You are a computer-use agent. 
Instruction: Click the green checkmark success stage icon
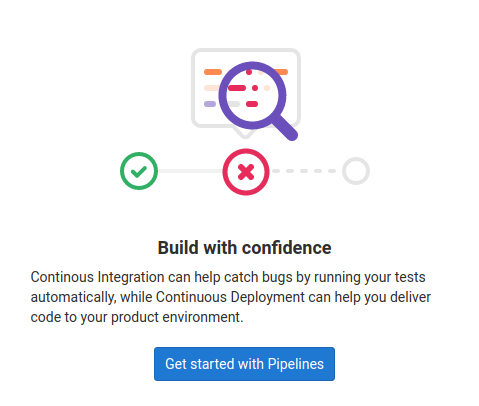pyautogui.click(x=139, y=171)
